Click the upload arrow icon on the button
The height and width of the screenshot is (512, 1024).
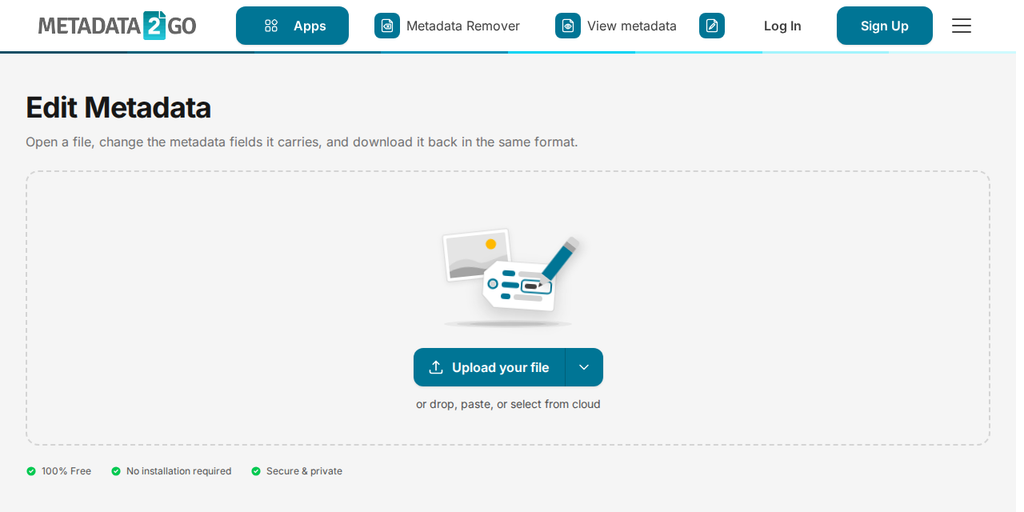pyautogui.click(x=436, y=368)
